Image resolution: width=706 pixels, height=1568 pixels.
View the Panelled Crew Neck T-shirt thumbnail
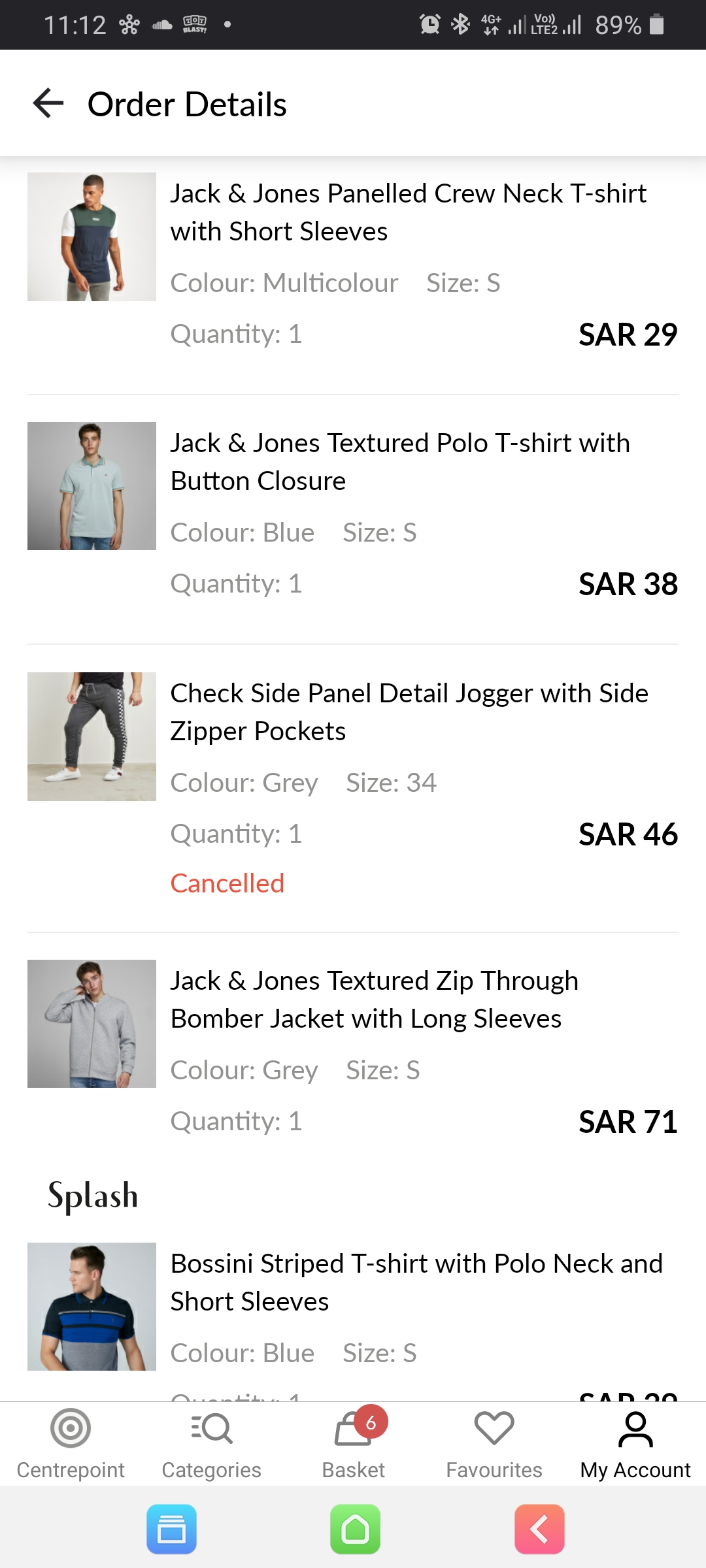(x=92, y=237)
